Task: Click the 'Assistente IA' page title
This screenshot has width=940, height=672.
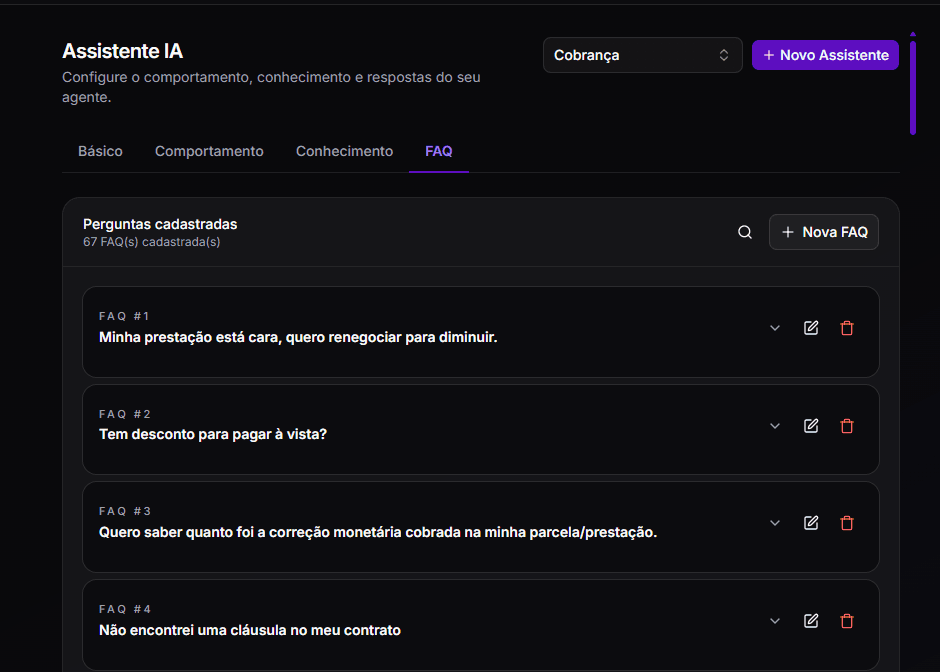Action: pos(122,51)
